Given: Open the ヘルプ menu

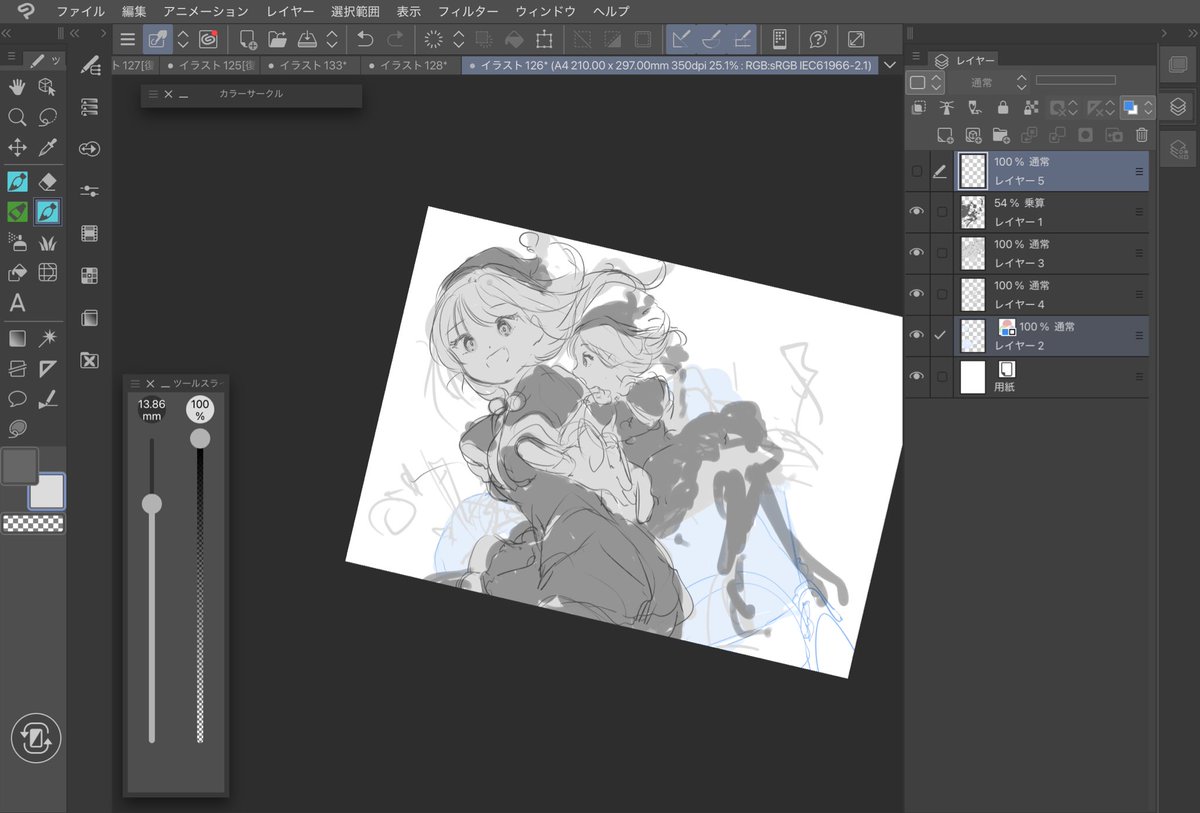Looking at the screenshot, I should [611, 11].
